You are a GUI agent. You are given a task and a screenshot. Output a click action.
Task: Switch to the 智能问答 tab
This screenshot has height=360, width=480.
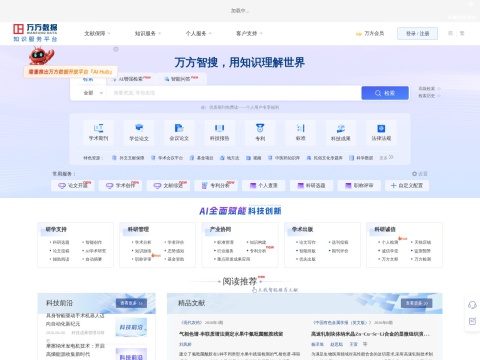click(x=181, y=79)
